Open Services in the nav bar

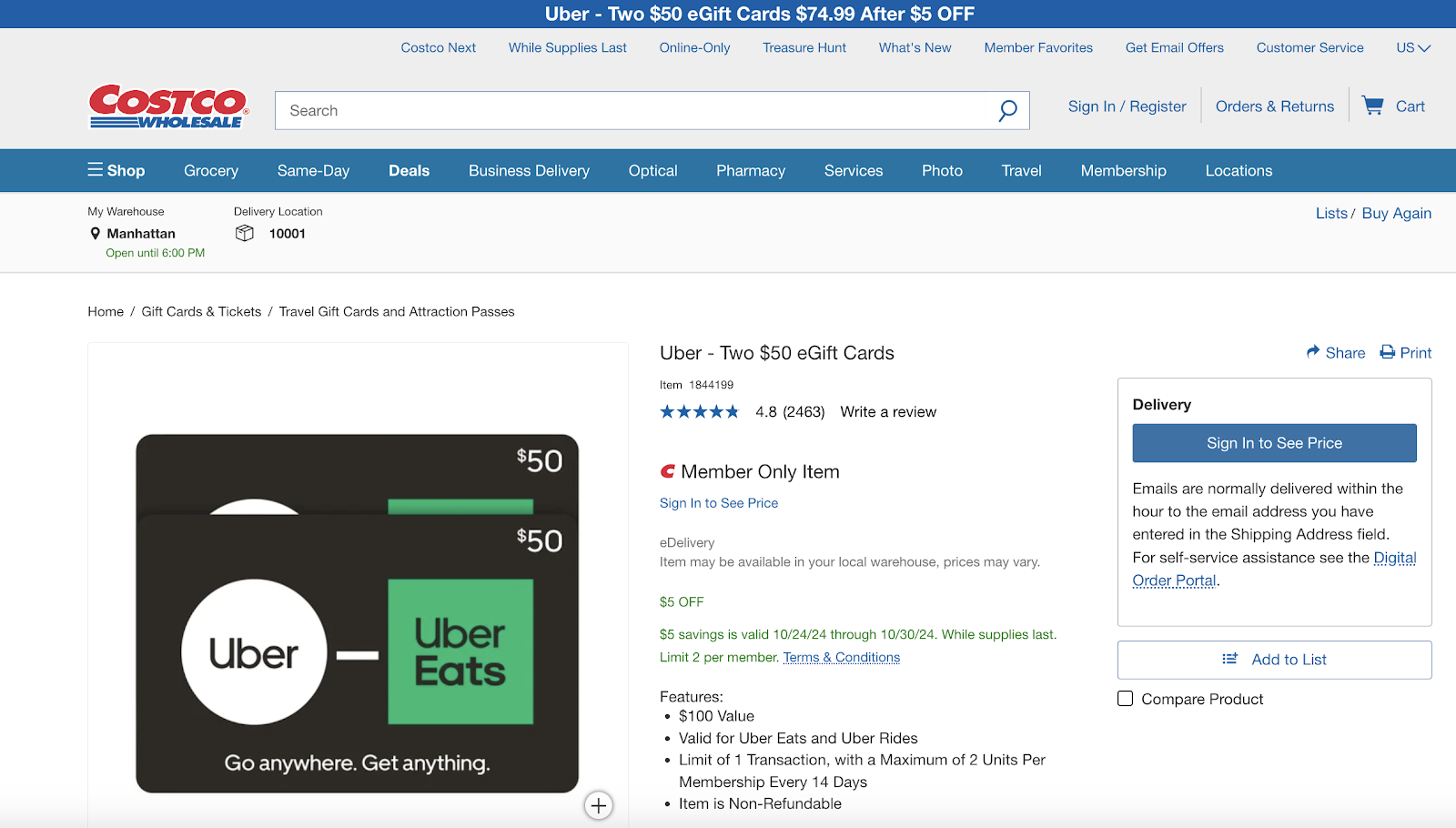click(854, 170)
